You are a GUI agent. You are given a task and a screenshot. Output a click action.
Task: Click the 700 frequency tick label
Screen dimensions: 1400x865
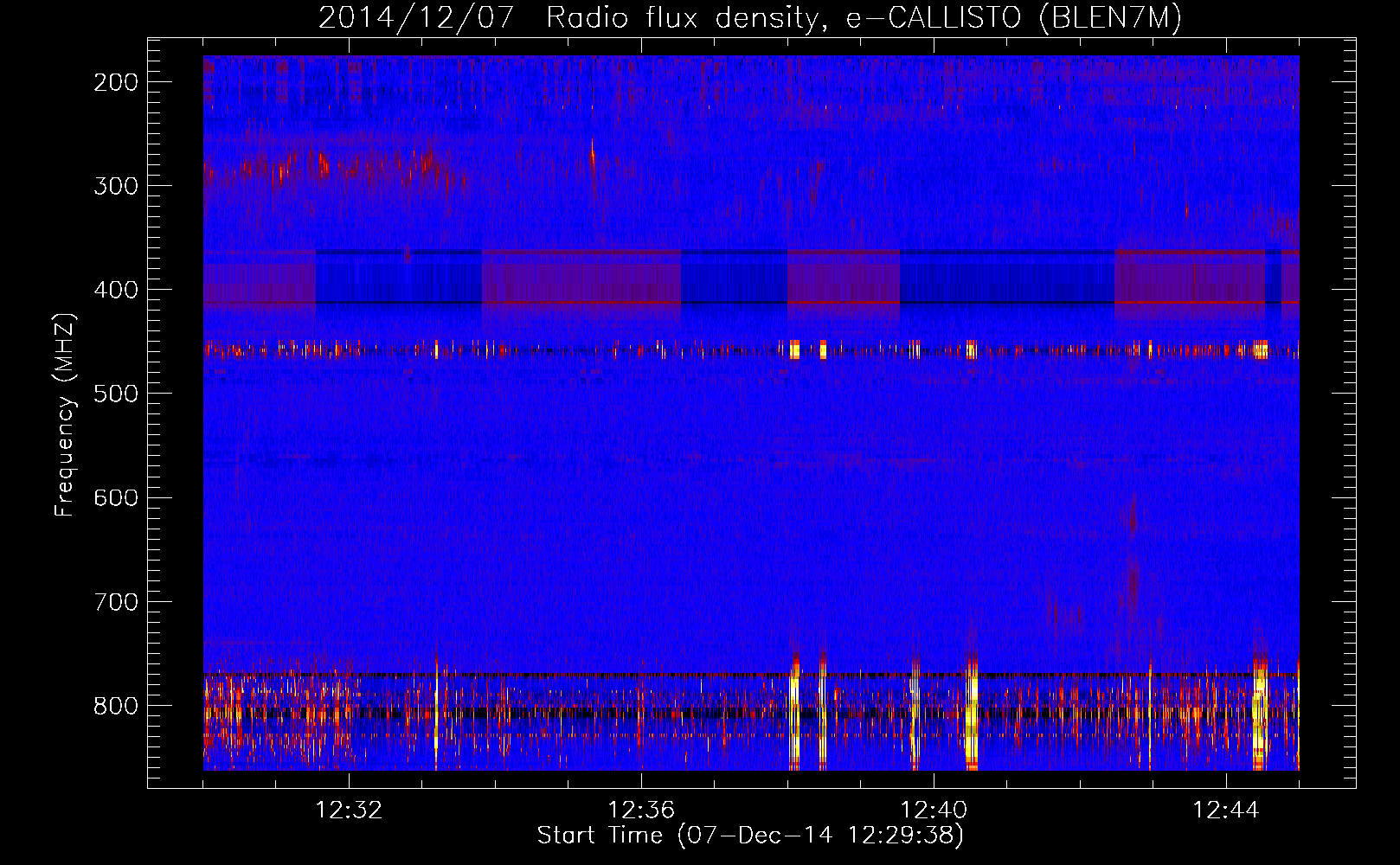point(116,601)
